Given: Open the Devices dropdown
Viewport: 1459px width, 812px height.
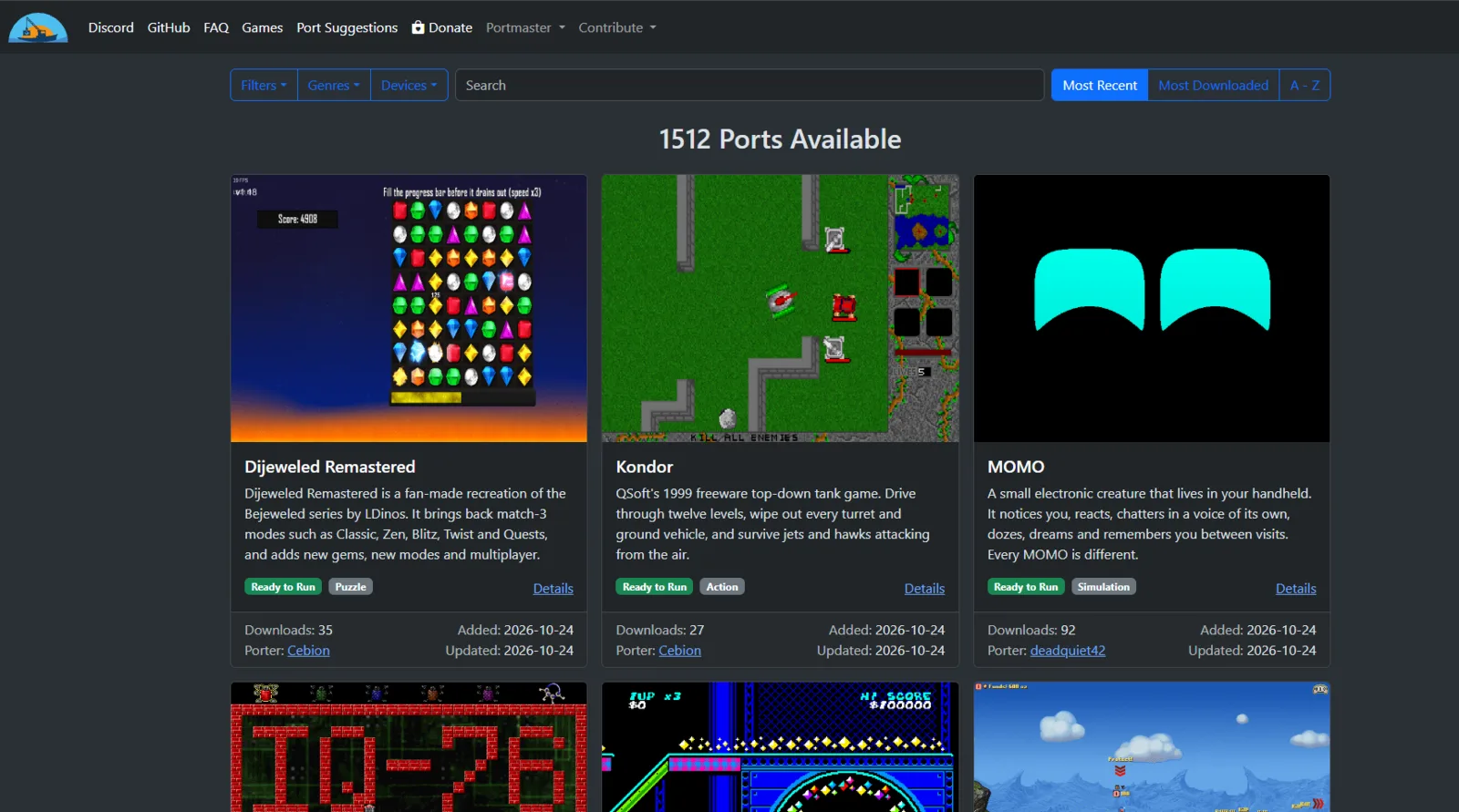Looking at the screenshot, I should (409, 85).
